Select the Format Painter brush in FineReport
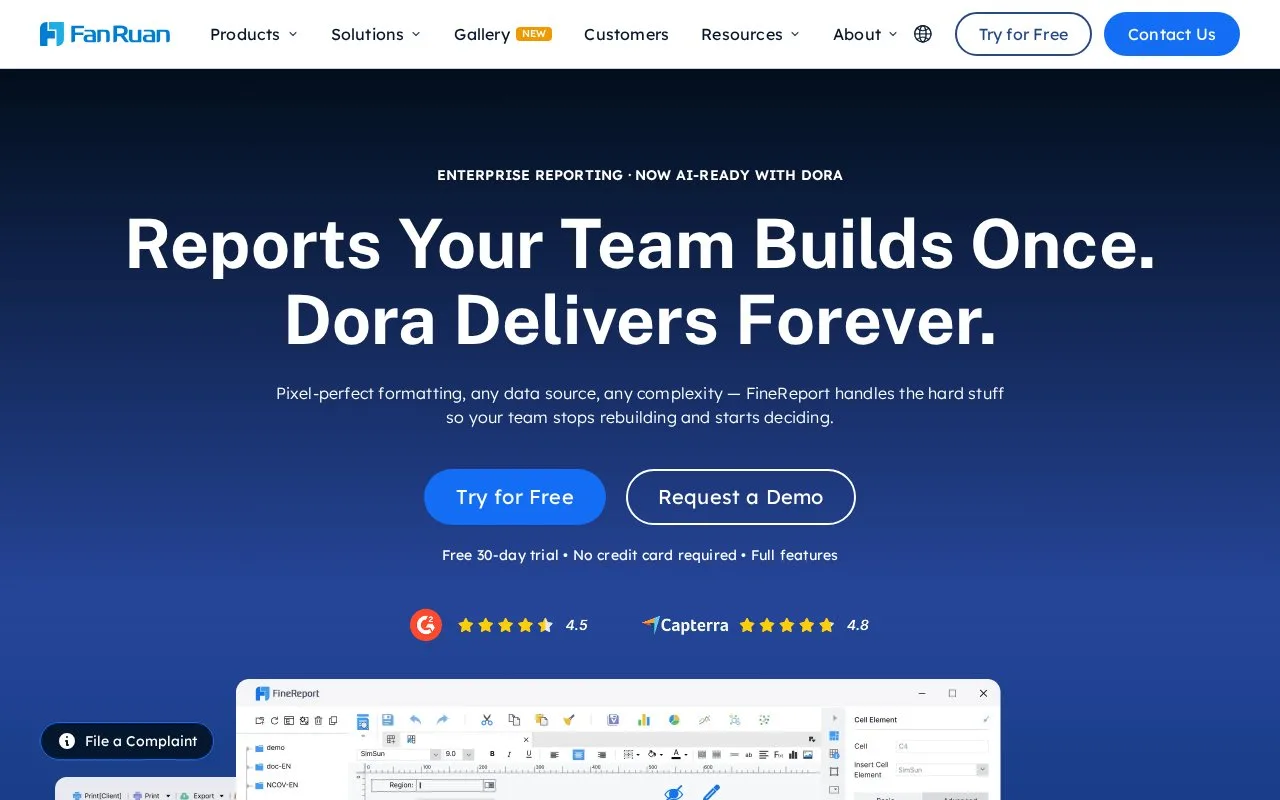Viewport: 1280px width, 800px height. [569, 719]
